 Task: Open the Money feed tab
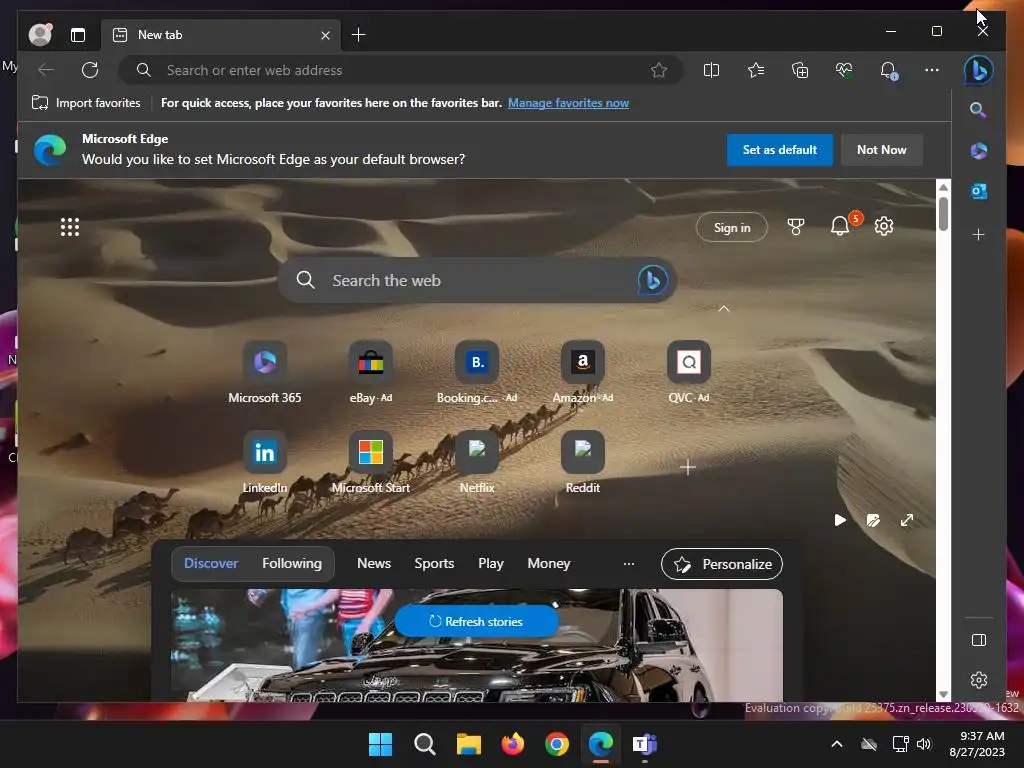[549, 563]
